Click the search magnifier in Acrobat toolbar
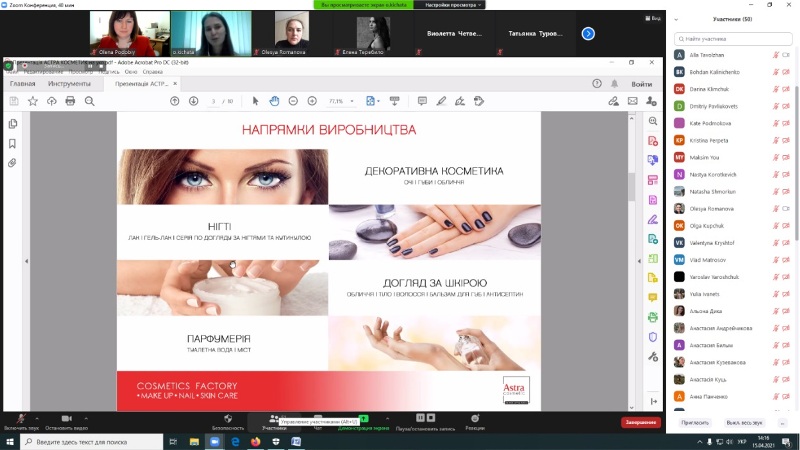 pos(89,101)
